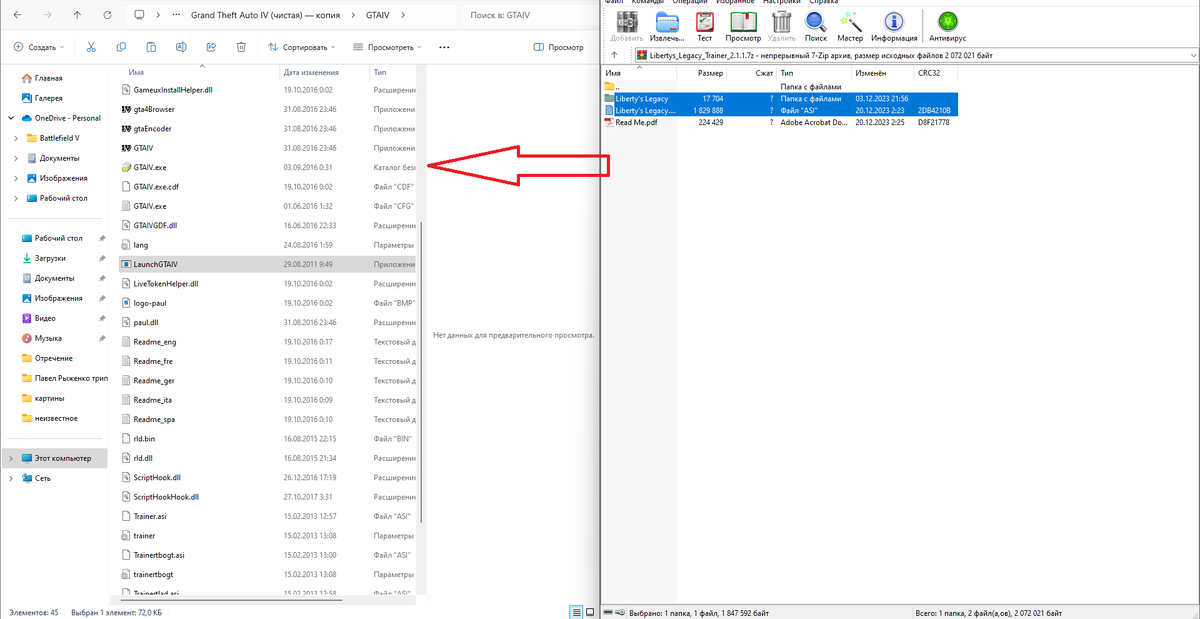1200x619 pixels.
Task: Collapse the OneDrive - Personal node
Action: [11, 118]
